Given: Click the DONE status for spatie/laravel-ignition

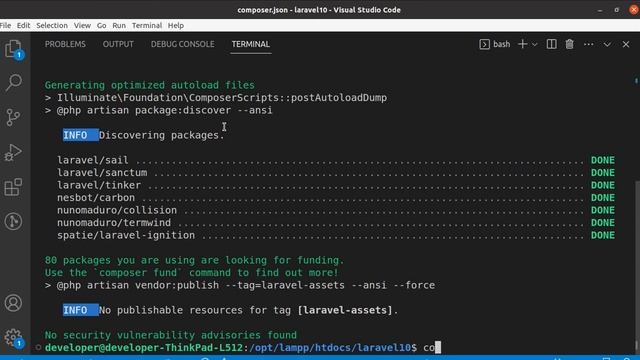Looking at the screenshot, I should click(603, 235).
